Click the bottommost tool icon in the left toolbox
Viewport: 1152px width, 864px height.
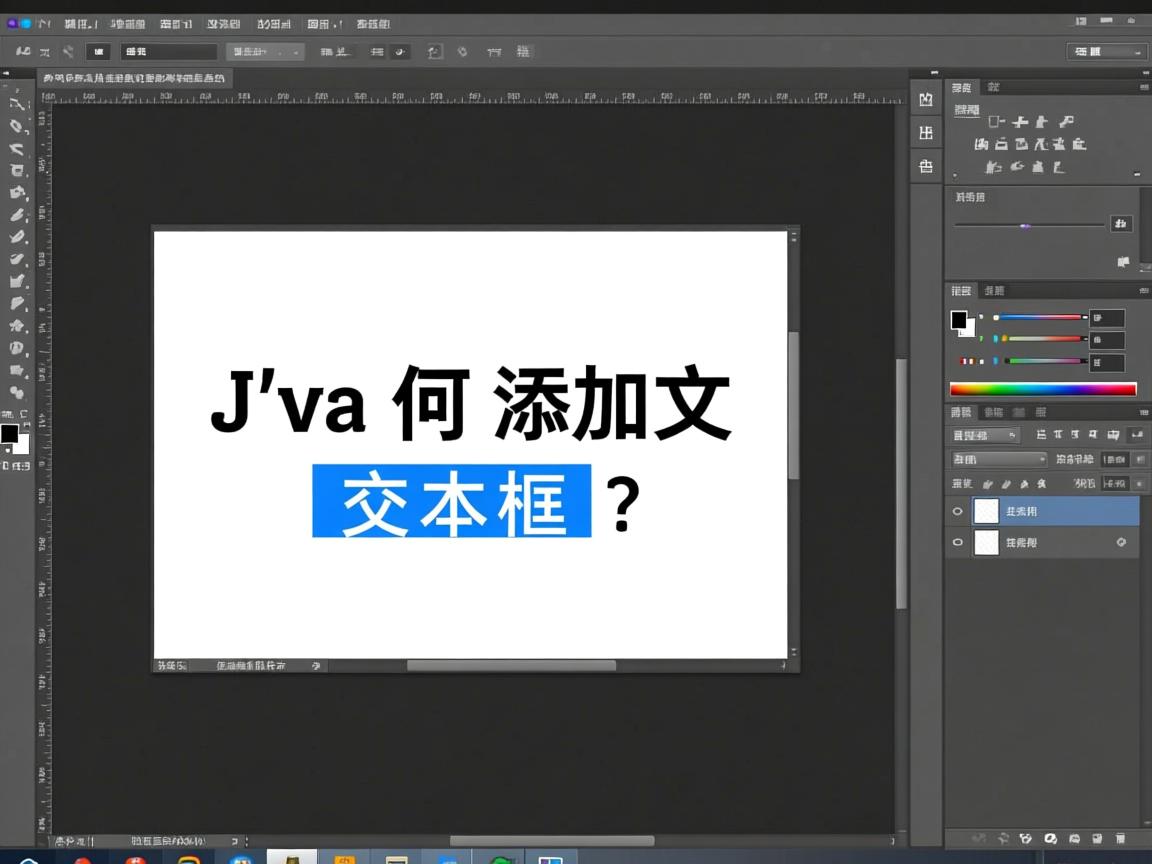pos(18,393)
